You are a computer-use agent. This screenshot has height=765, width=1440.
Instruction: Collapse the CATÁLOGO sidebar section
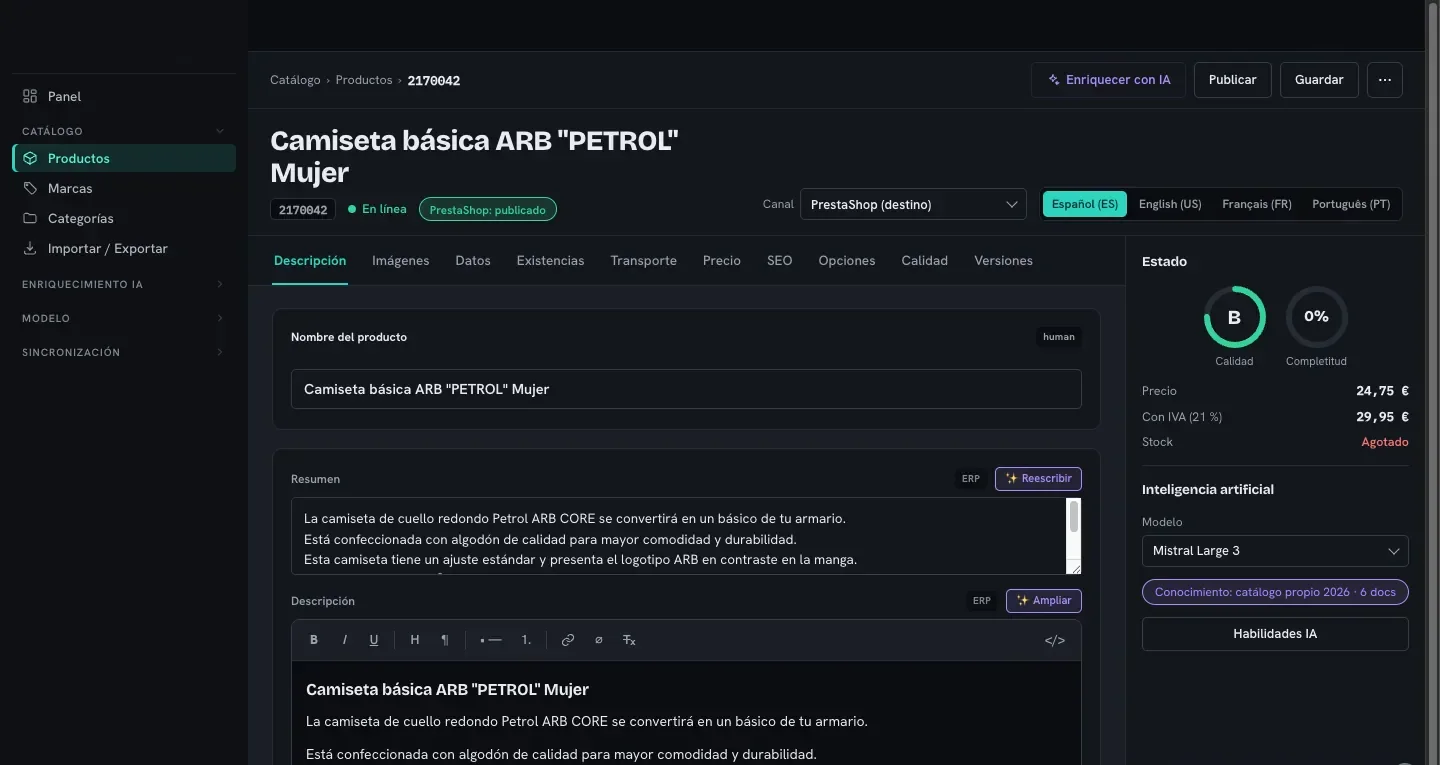pos(220,131)
